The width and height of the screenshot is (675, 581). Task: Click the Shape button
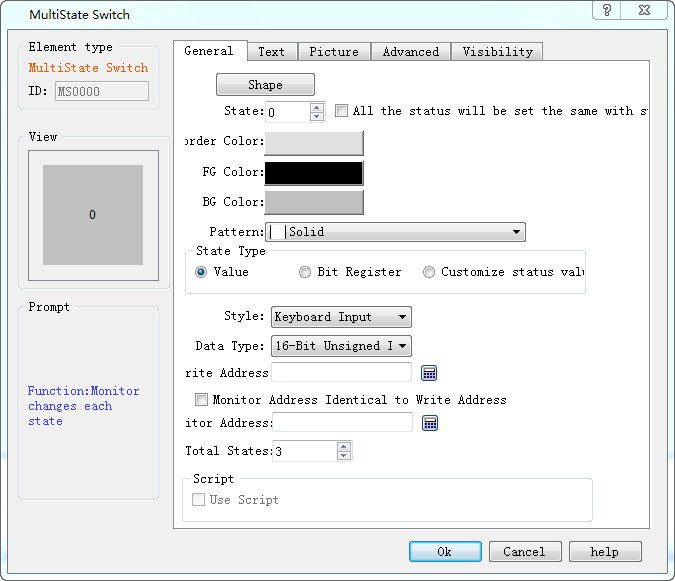coord(265,85)
